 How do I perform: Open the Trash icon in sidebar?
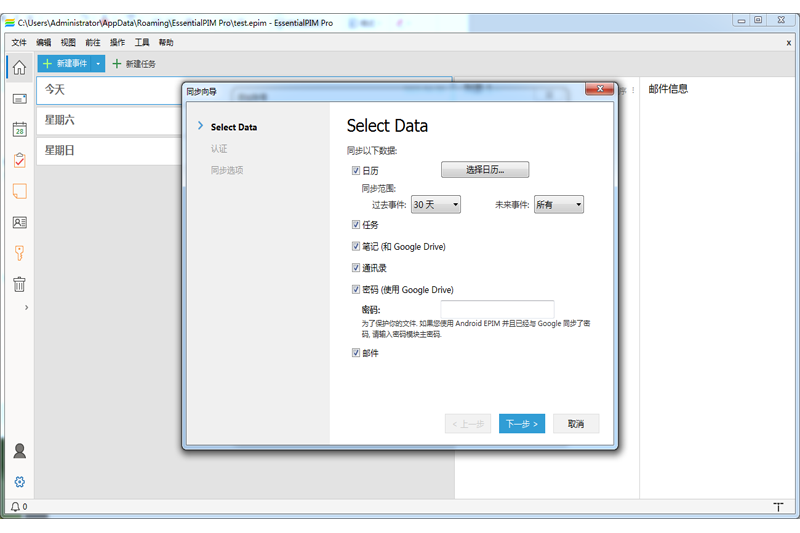(x=19, y=284)
